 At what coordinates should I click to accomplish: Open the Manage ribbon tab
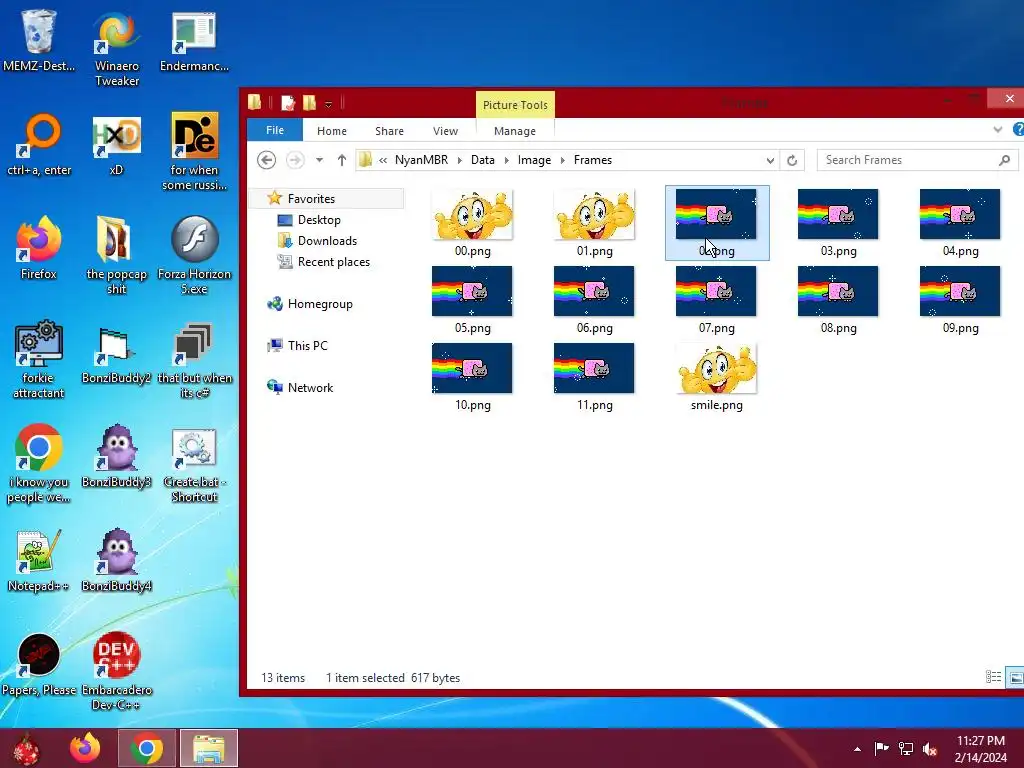[515, 131]
